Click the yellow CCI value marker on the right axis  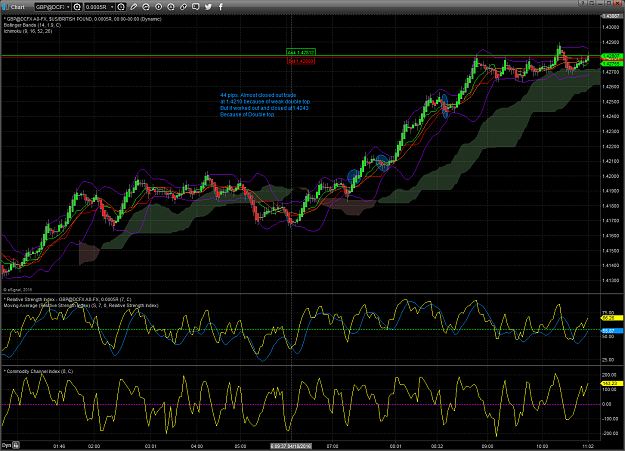[611, 383]
